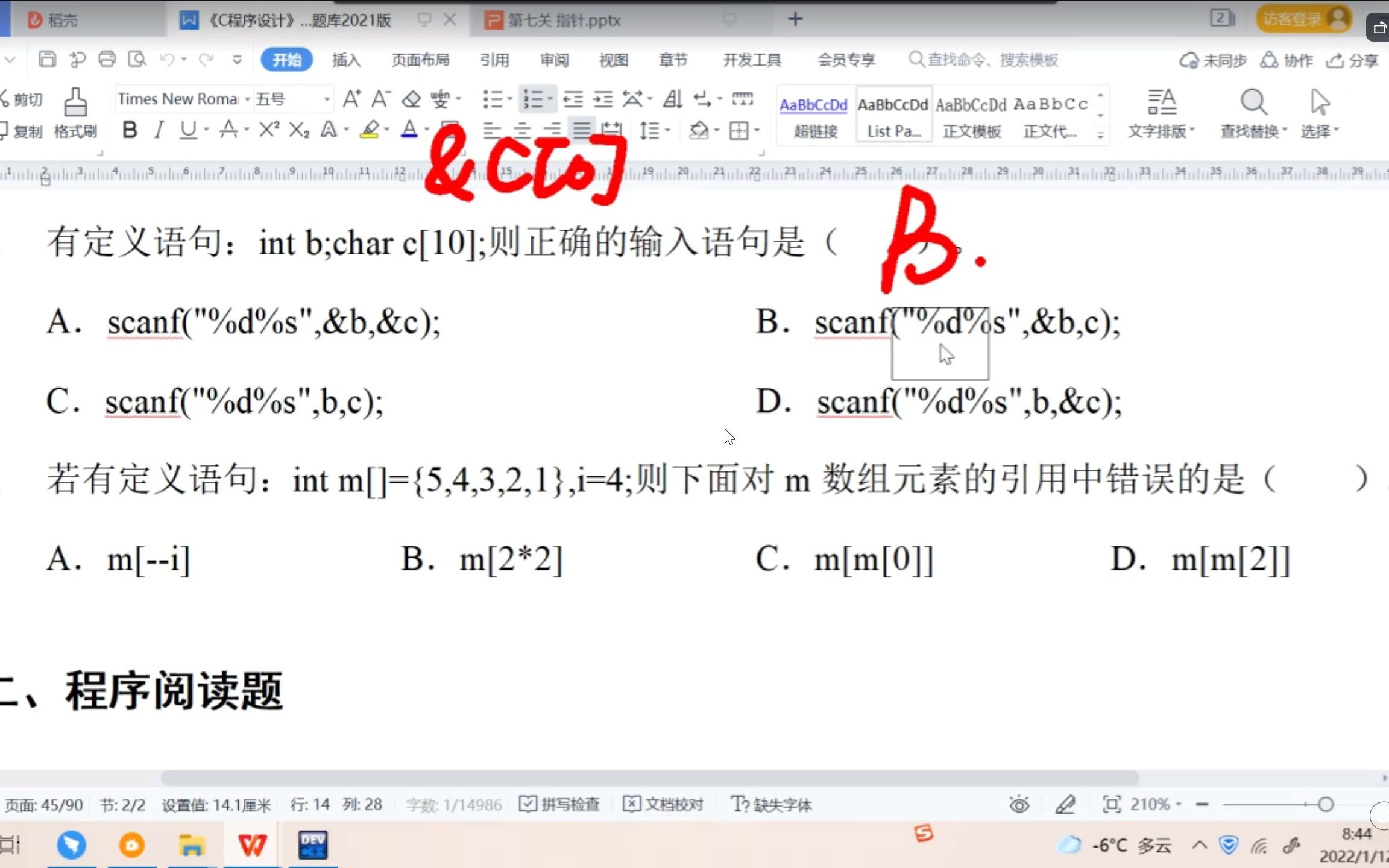Toggle the eye protection mode icon

coord(1019,804)
